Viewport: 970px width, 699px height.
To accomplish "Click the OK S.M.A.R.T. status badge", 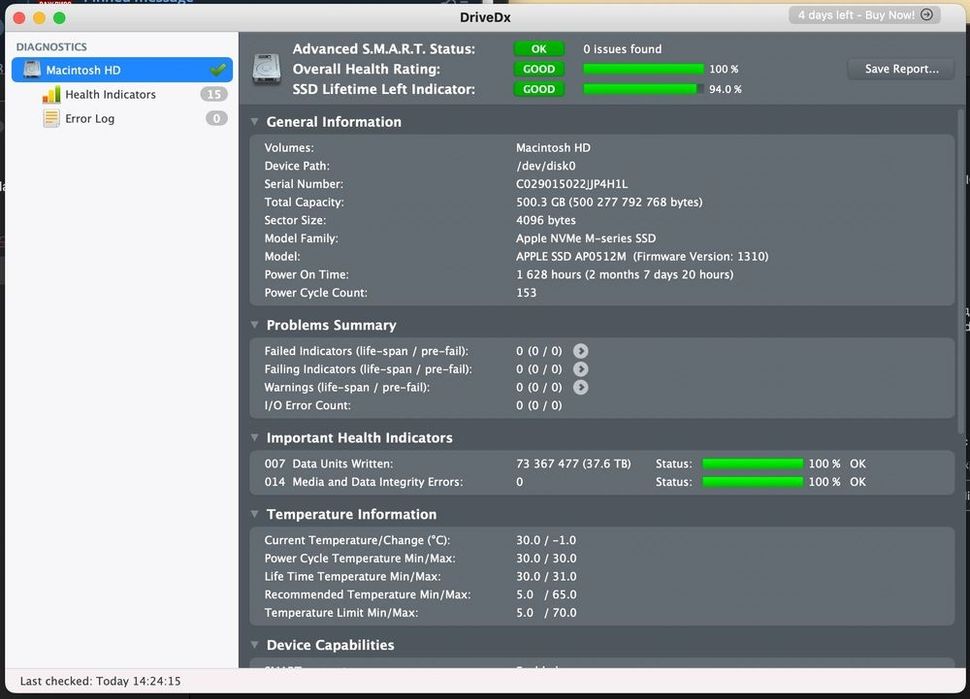I will point(539,49).
